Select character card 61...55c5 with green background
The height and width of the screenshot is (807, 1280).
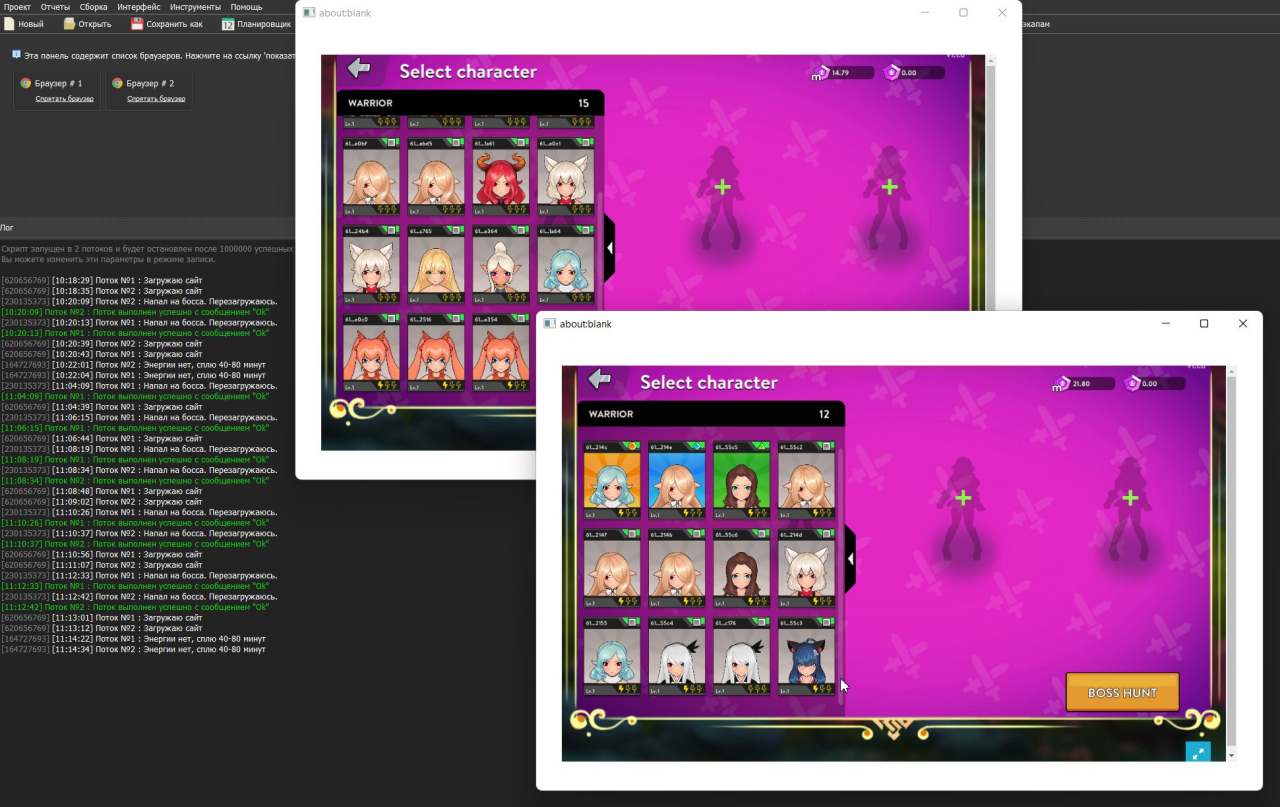point(742,481)
